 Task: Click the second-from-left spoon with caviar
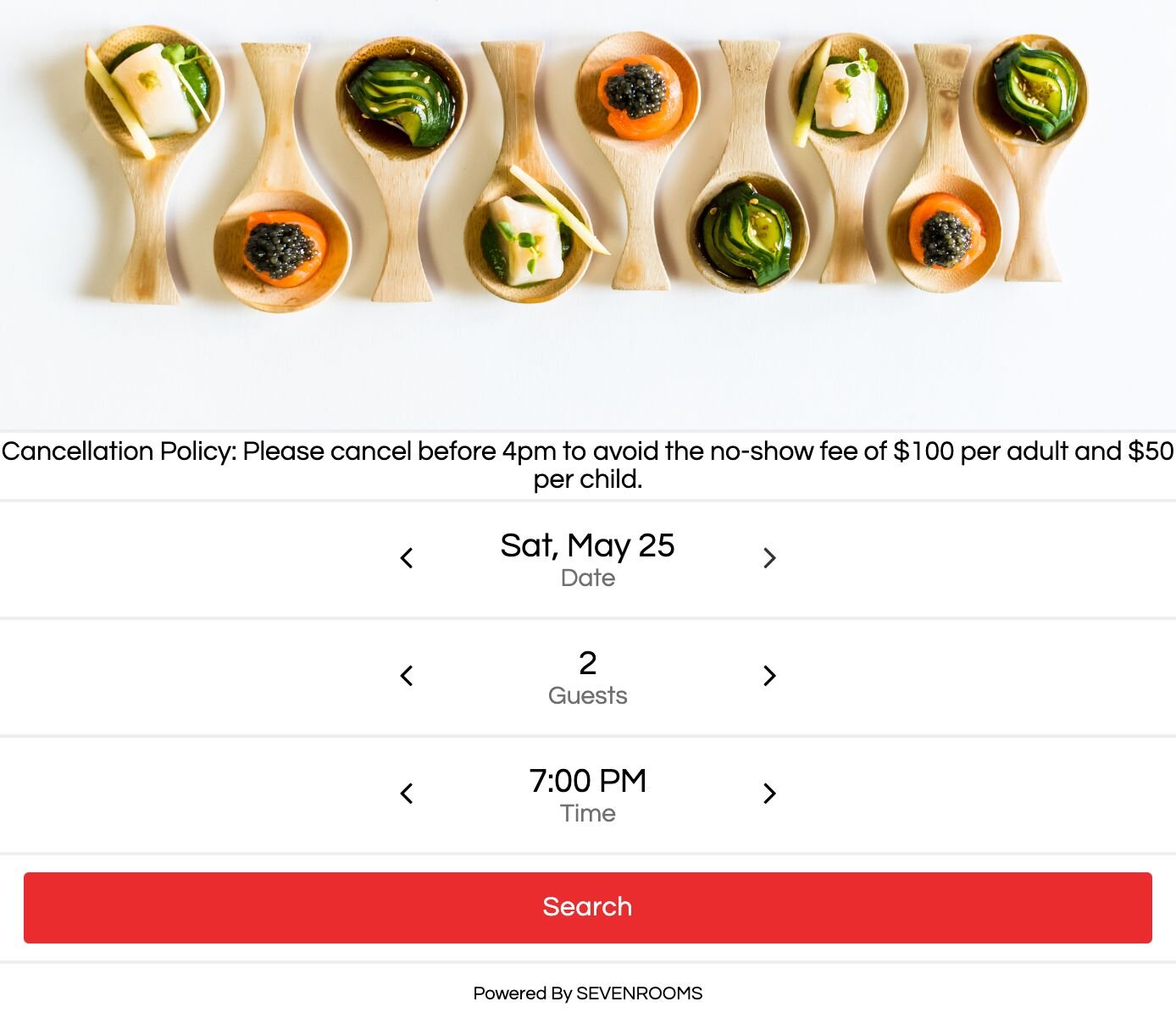282,247
